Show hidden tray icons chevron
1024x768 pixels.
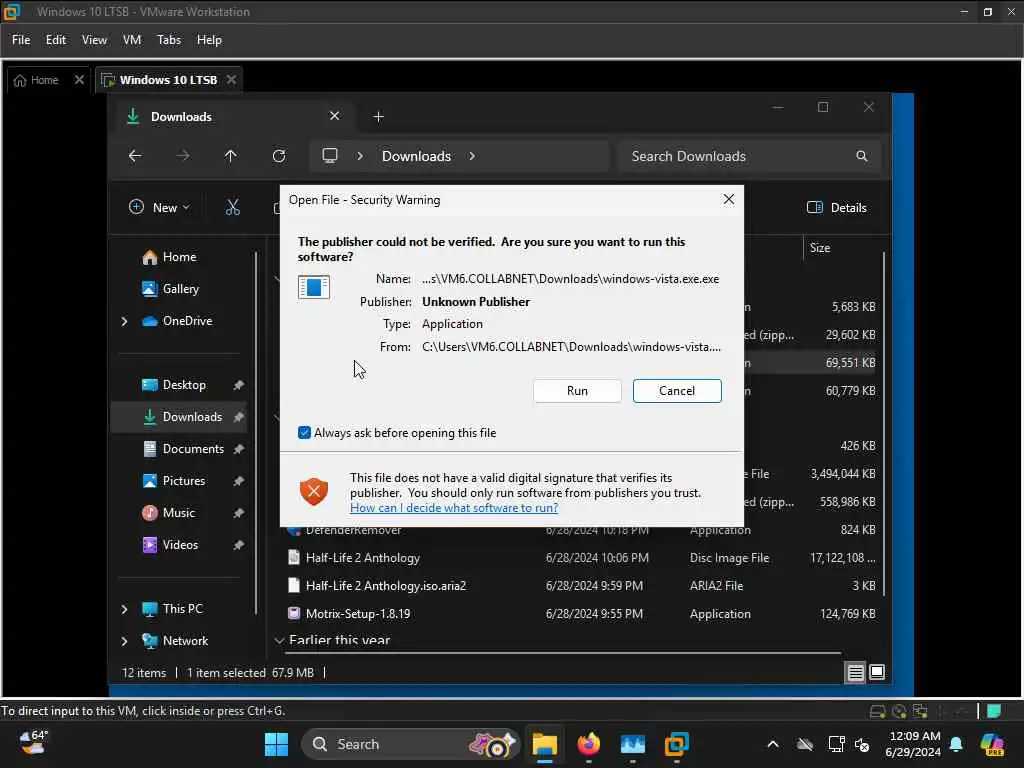[773, 744]
